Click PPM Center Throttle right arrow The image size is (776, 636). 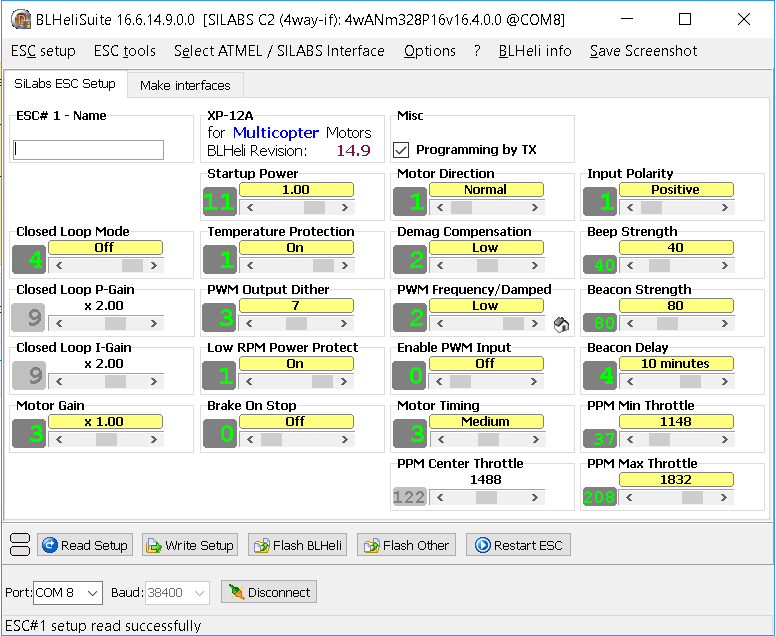coord(535,497)
